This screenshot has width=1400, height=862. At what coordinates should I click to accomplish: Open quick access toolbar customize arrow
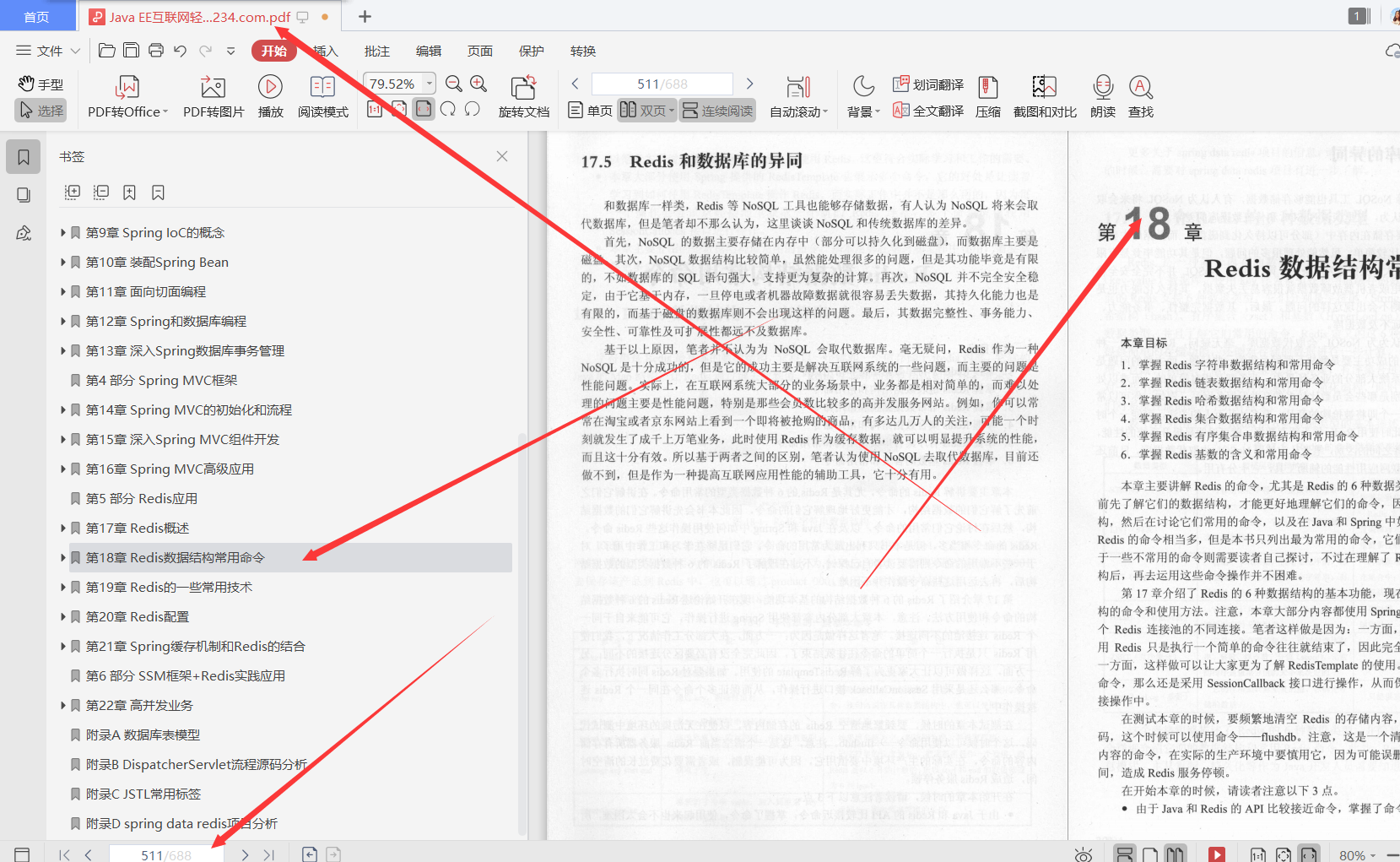coord(230,51)
